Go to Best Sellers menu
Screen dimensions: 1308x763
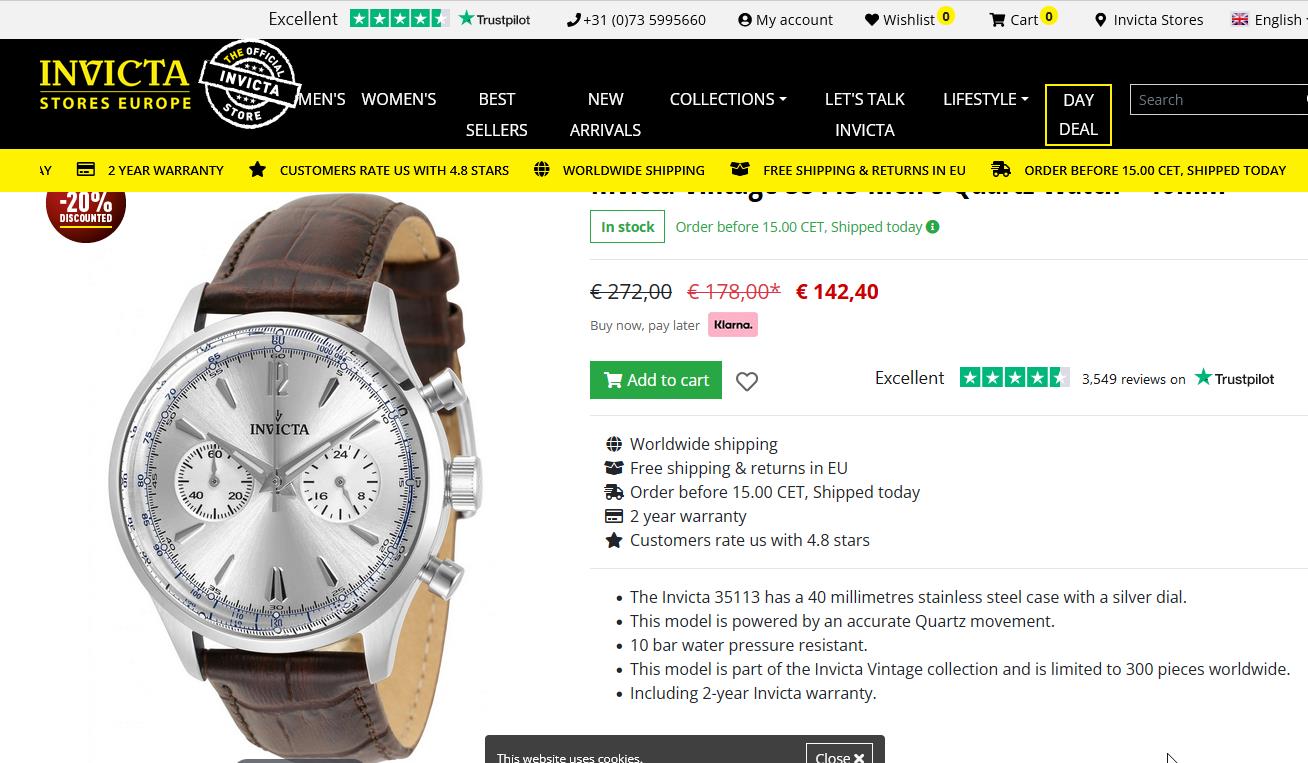tap(497, 114)
